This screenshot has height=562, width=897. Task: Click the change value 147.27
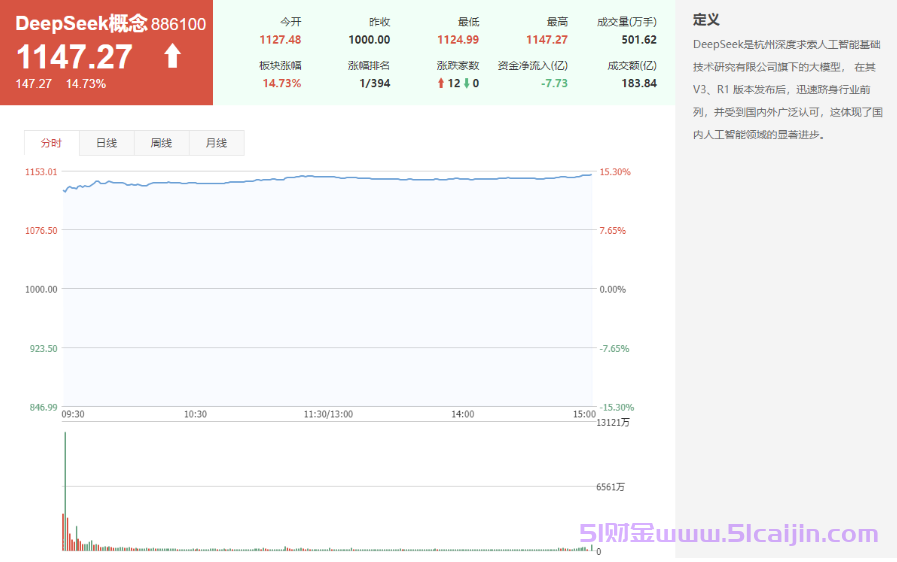tap(34, 84)
